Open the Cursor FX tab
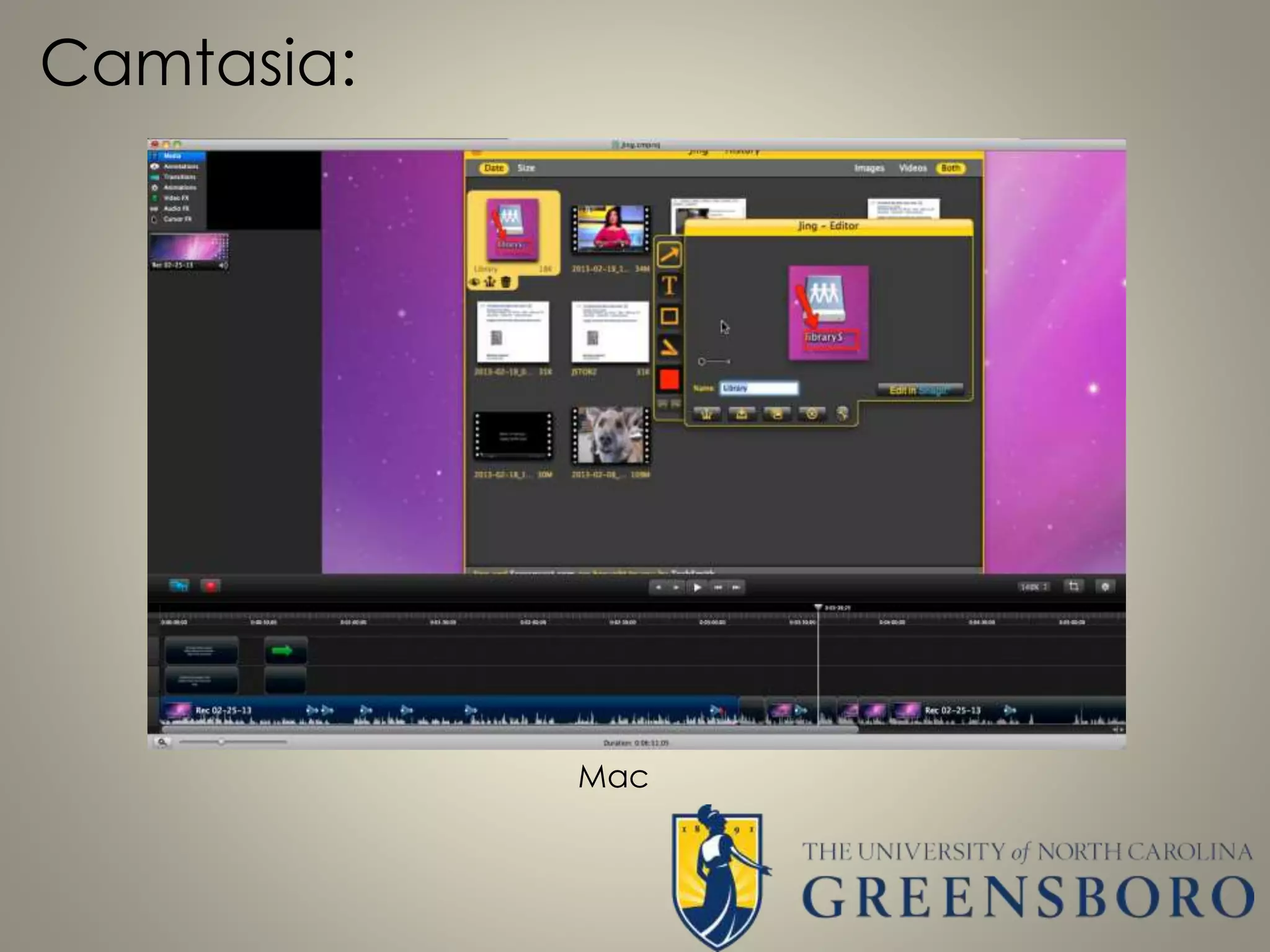 coord(177,219)
